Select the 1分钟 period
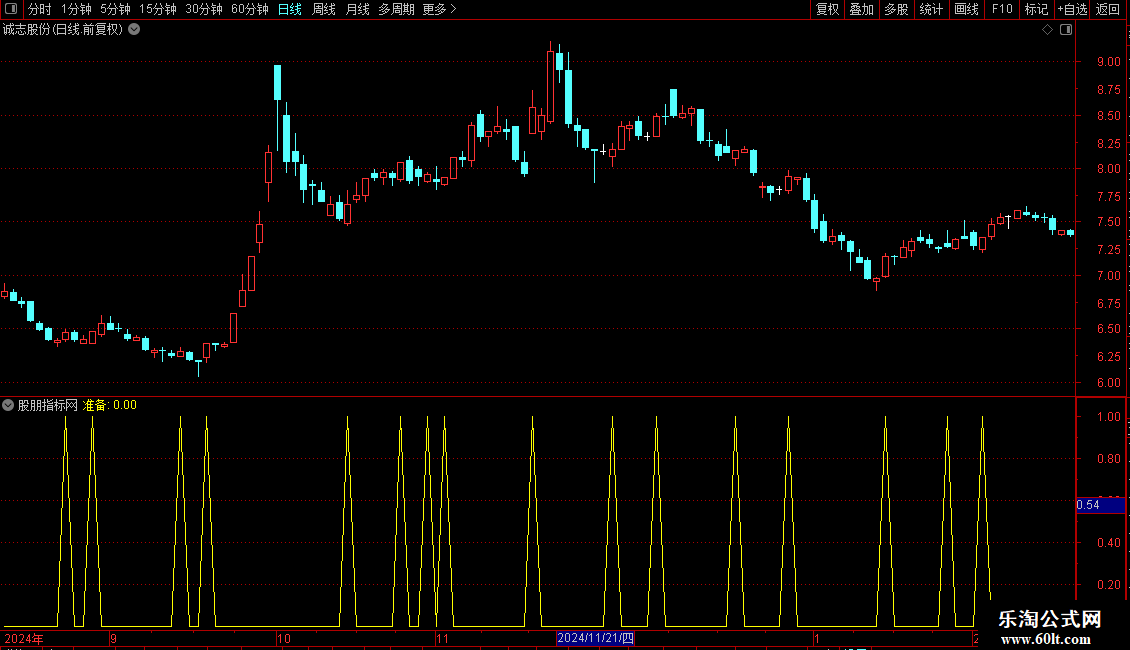1130x650 pixels. point(76,9)
